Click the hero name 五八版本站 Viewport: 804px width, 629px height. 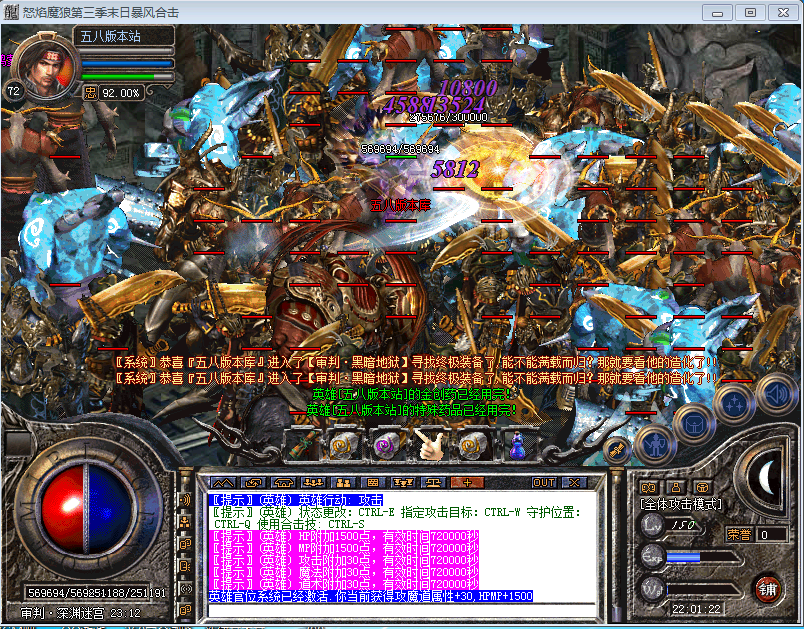[x=110, y=36]
